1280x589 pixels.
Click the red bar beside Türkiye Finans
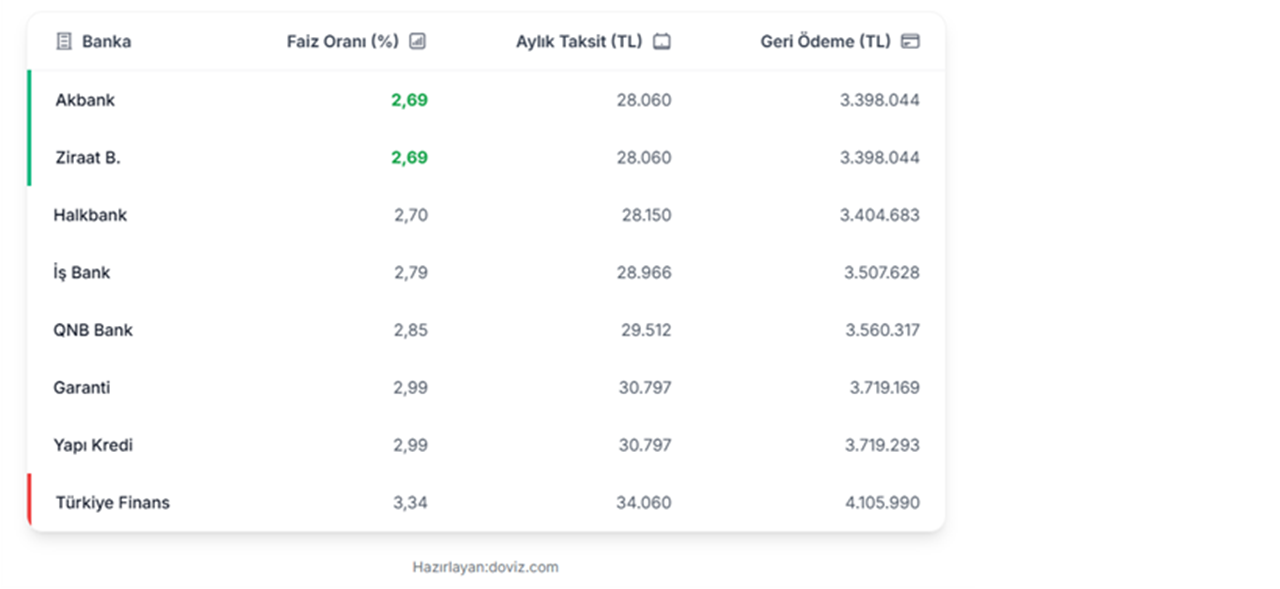tap(30, 499)
